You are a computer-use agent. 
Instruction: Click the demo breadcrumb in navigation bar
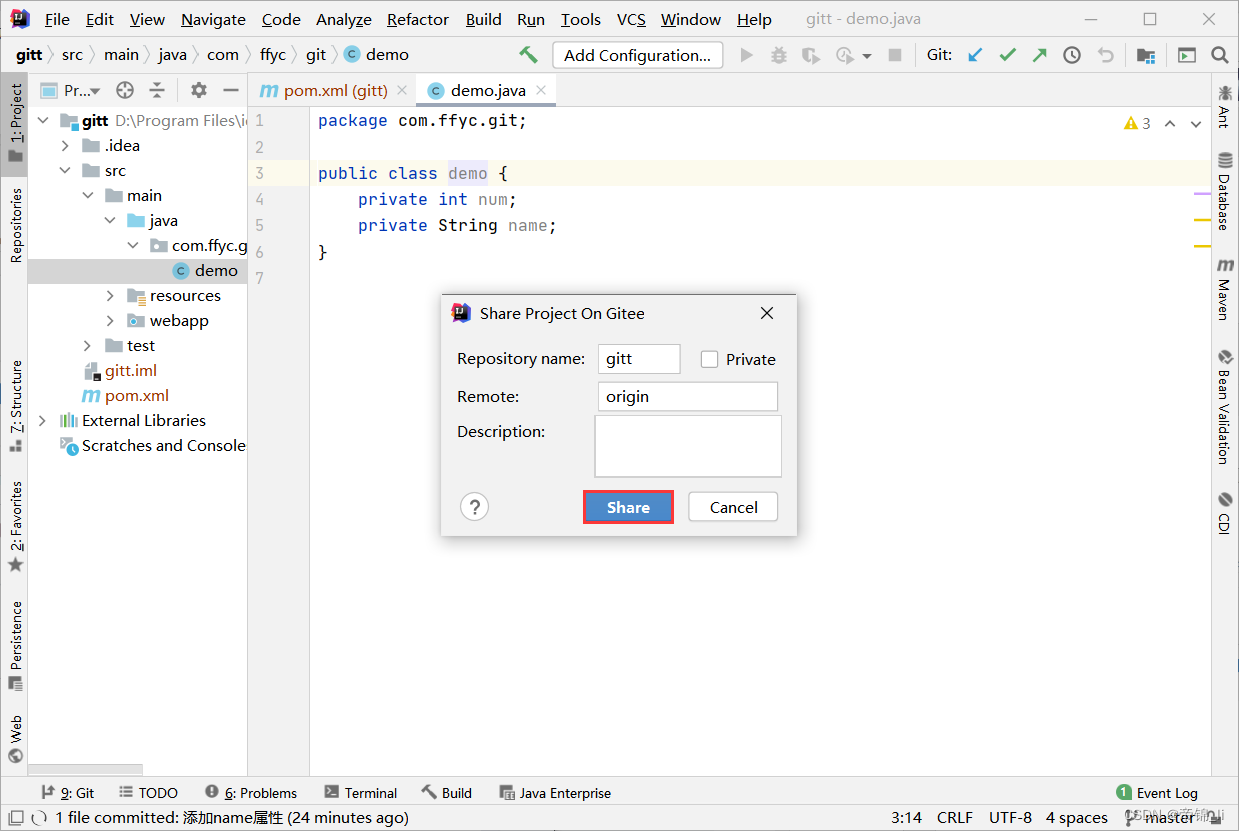point(376,55)
